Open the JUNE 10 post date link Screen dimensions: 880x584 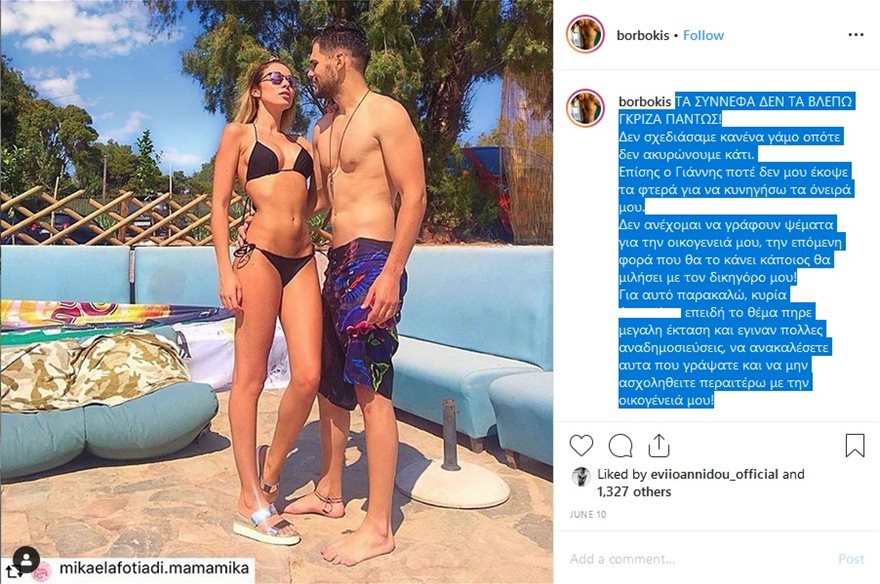pos(588,514)
